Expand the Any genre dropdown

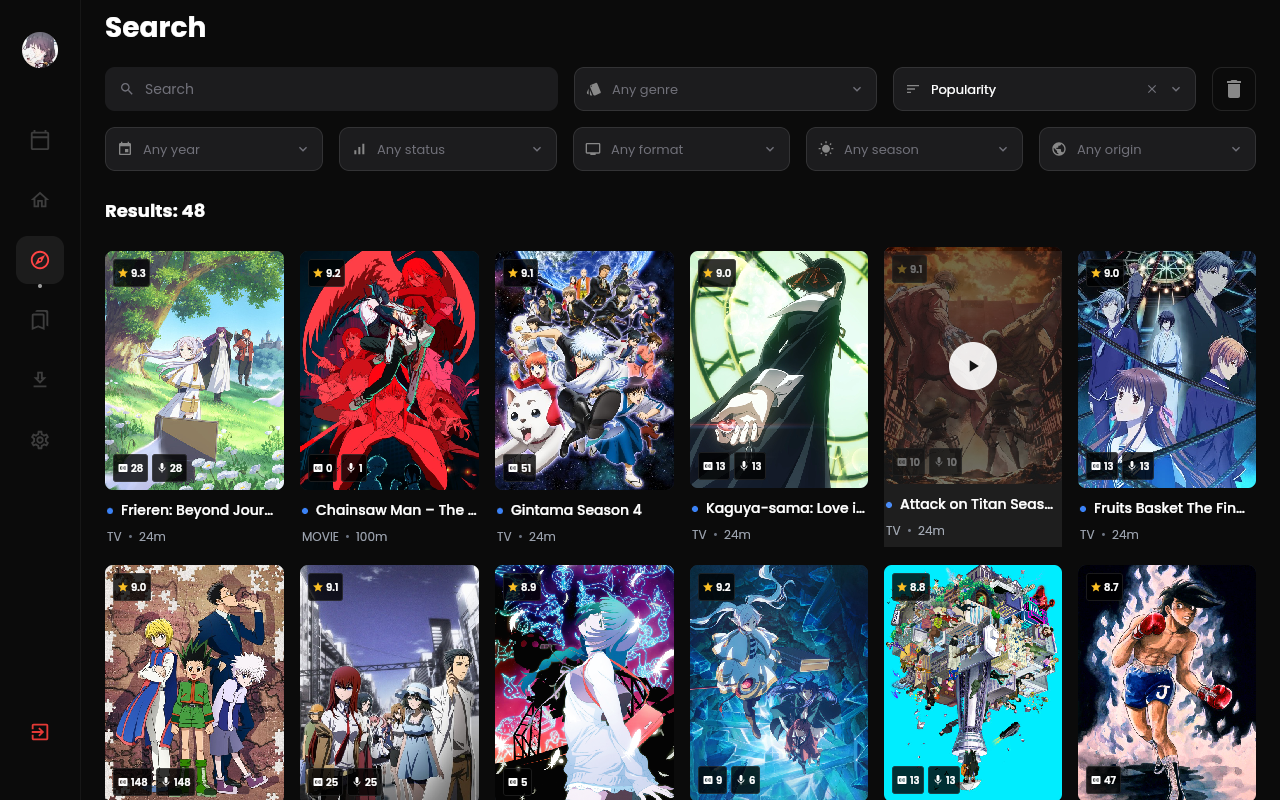pos(725,89)
